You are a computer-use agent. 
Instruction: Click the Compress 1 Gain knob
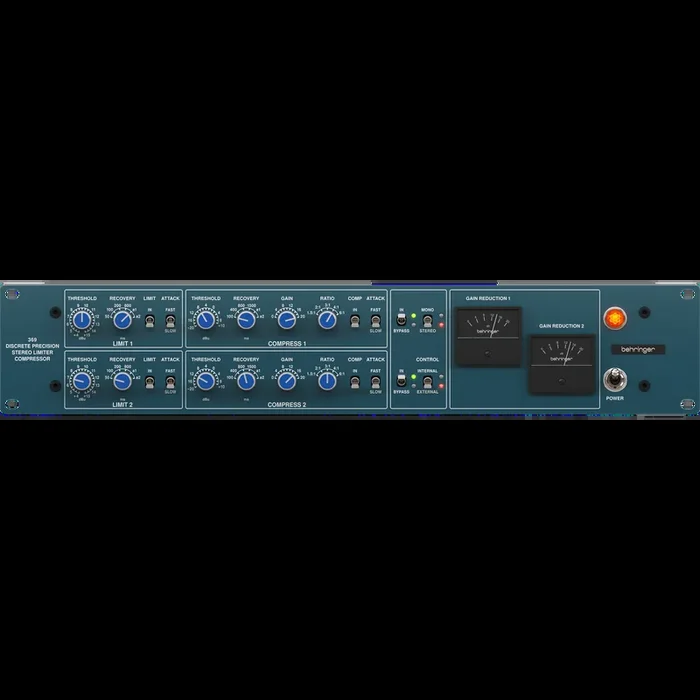point(287,320)
